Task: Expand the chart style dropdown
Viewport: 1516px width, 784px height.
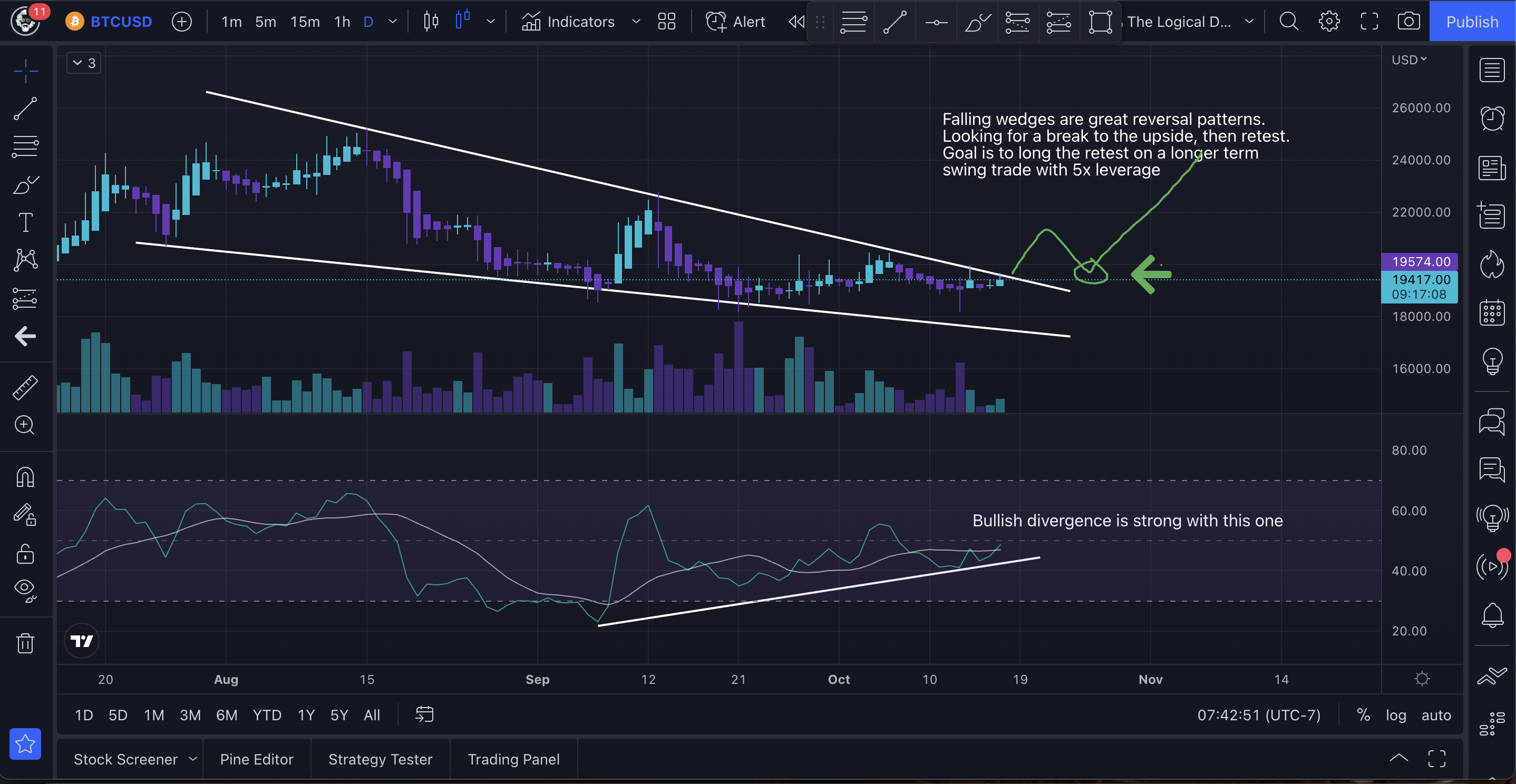Action: (490, 22)
